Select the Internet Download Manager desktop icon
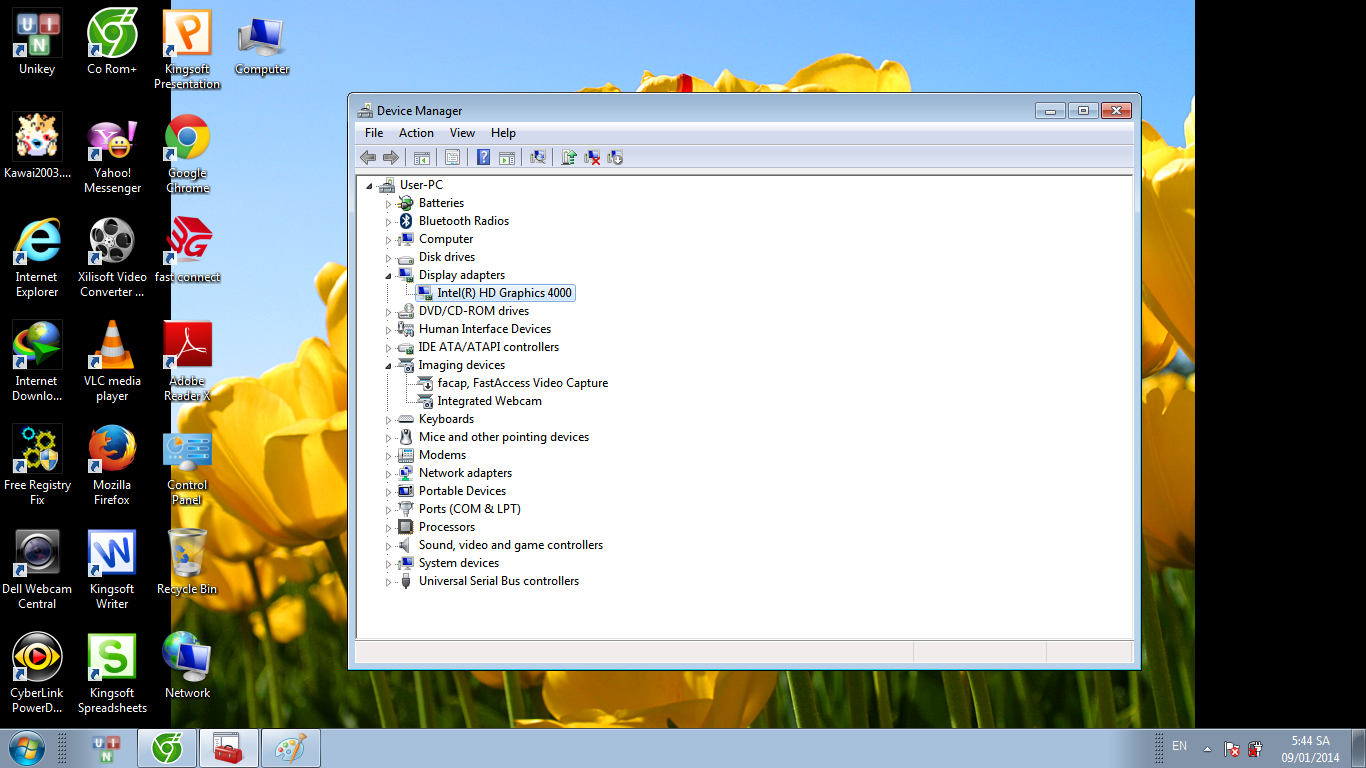This screenshot has width=1366, height=768. click(x=37, y=363)
